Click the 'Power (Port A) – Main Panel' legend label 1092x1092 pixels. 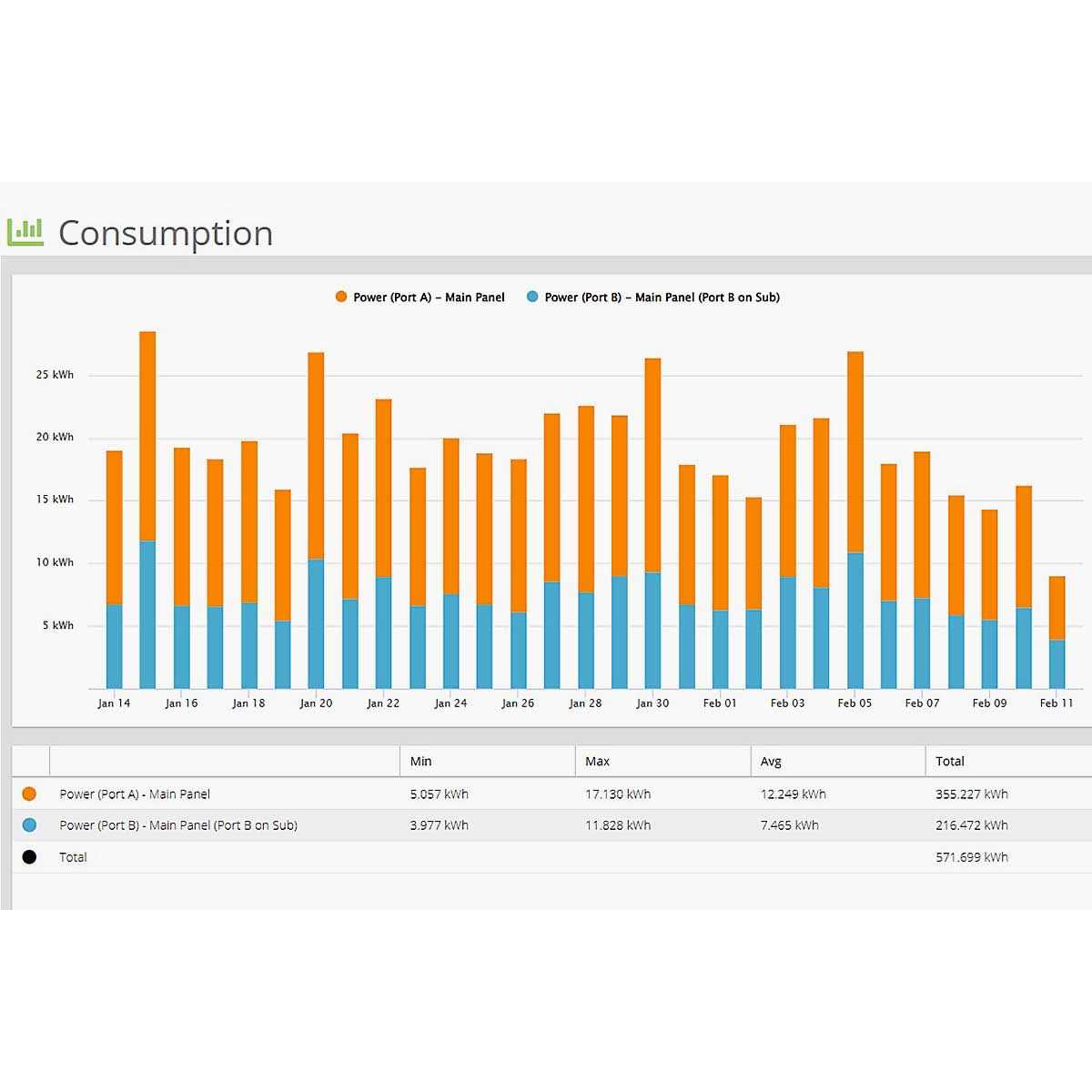pos(429,297)
